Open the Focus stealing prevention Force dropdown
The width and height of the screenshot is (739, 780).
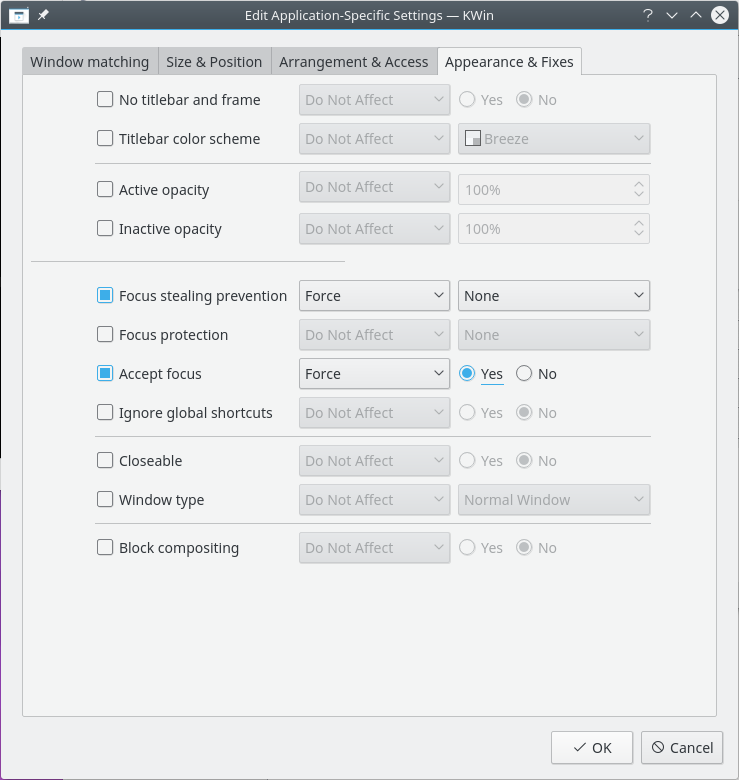click(x=374, y=296)
